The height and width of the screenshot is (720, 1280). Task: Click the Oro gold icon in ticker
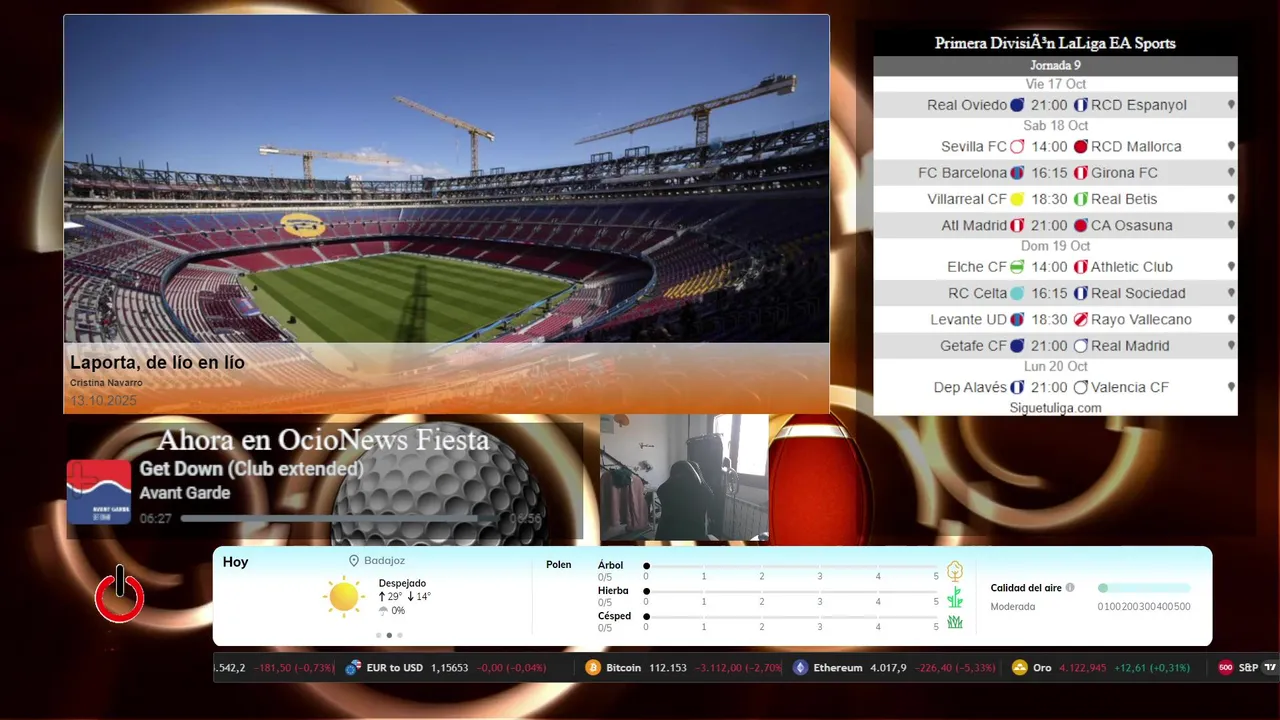pos(1020,667)
